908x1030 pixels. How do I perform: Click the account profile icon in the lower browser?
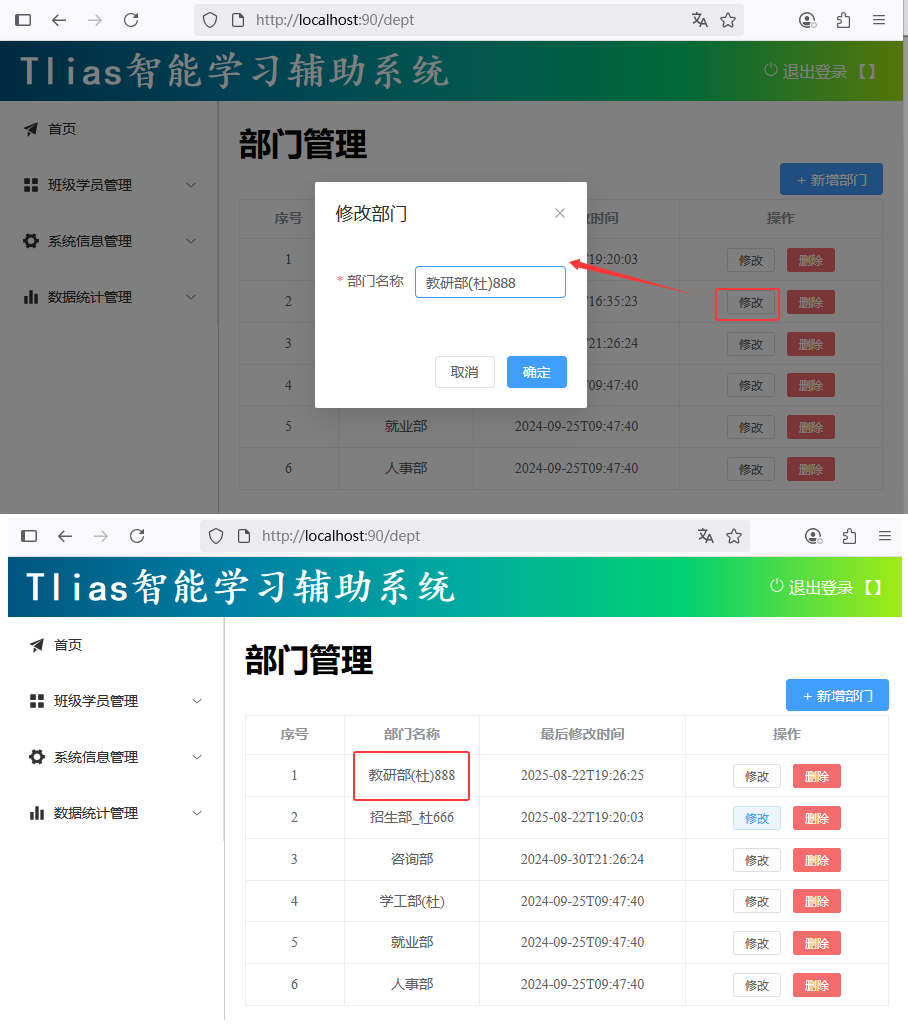tap(813, 536)
